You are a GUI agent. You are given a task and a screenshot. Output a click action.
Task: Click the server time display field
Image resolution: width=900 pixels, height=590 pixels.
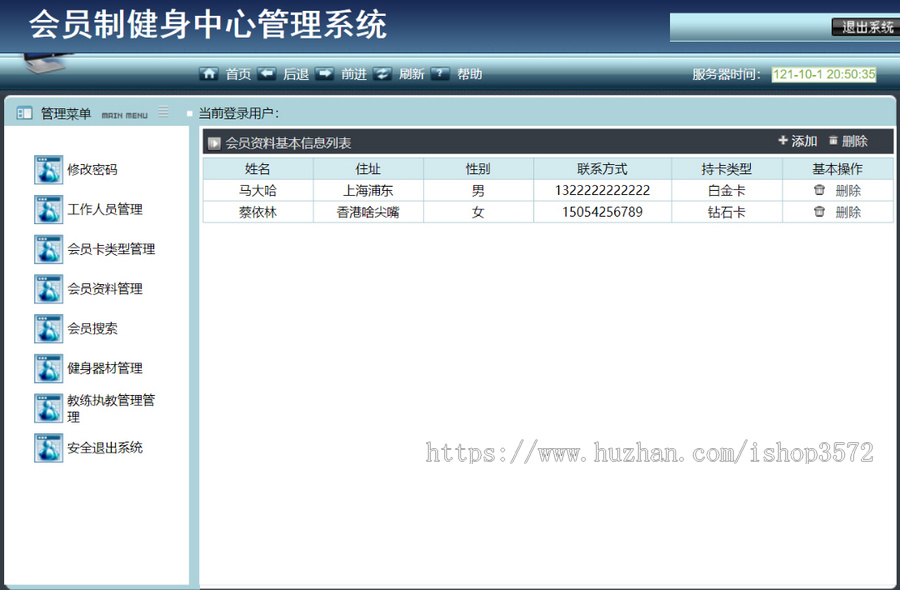[x=824, y=74]
